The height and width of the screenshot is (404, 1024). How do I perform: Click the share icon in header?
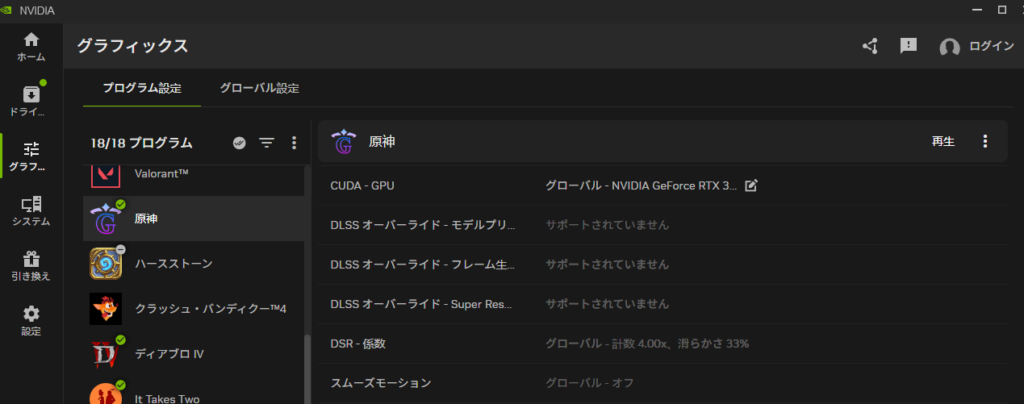tap(870, 46)
